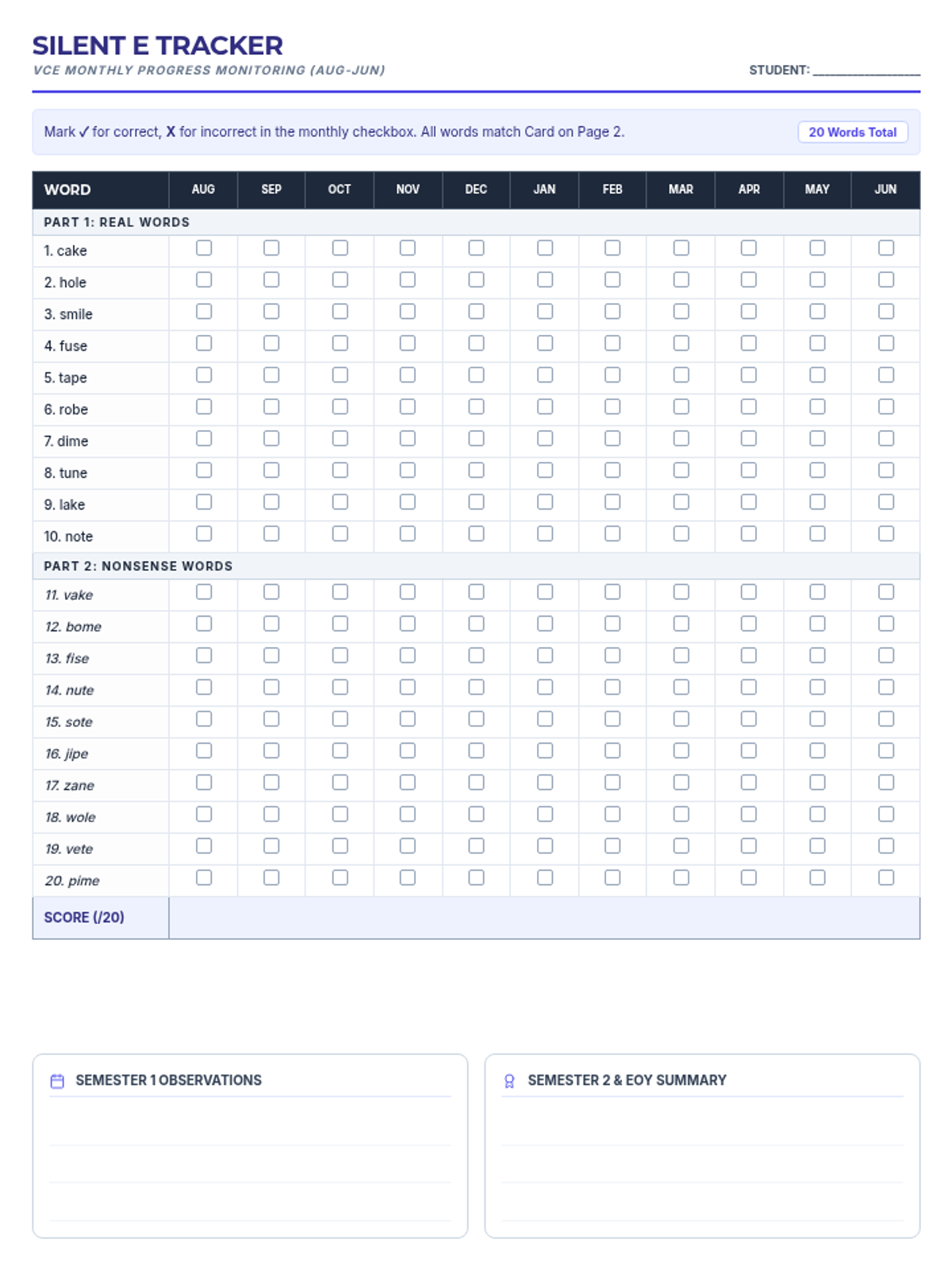Image resolution: width=952 pixels, height=1270 pixels.
Task: Click the award ribbon icon beside Semester 2 summary
Action: pyautogui.click(x=509, y=1080)
